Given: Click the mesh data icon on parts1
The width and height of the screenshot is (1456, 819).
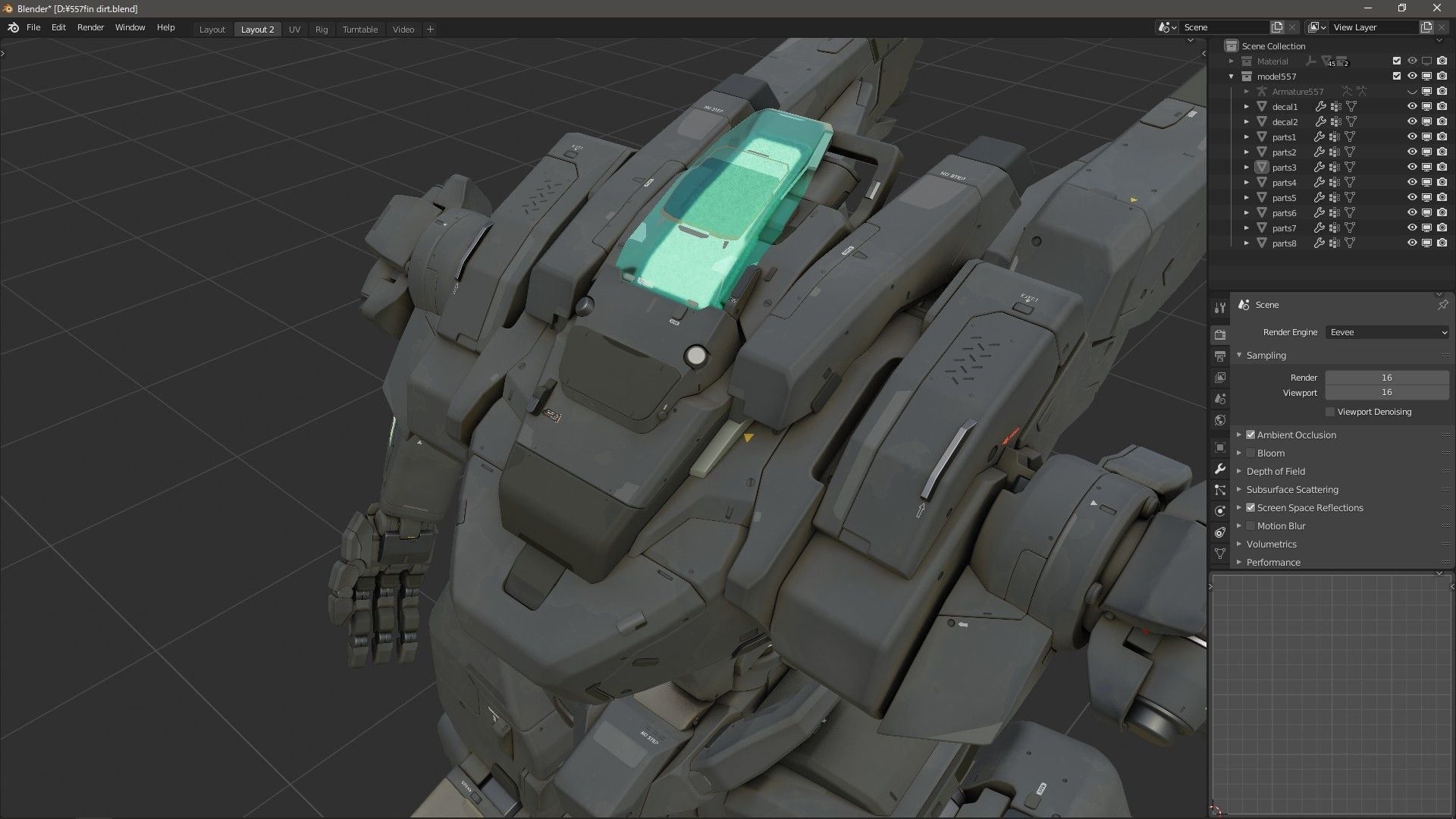Looking at the screenshot, I should 1350,136.
